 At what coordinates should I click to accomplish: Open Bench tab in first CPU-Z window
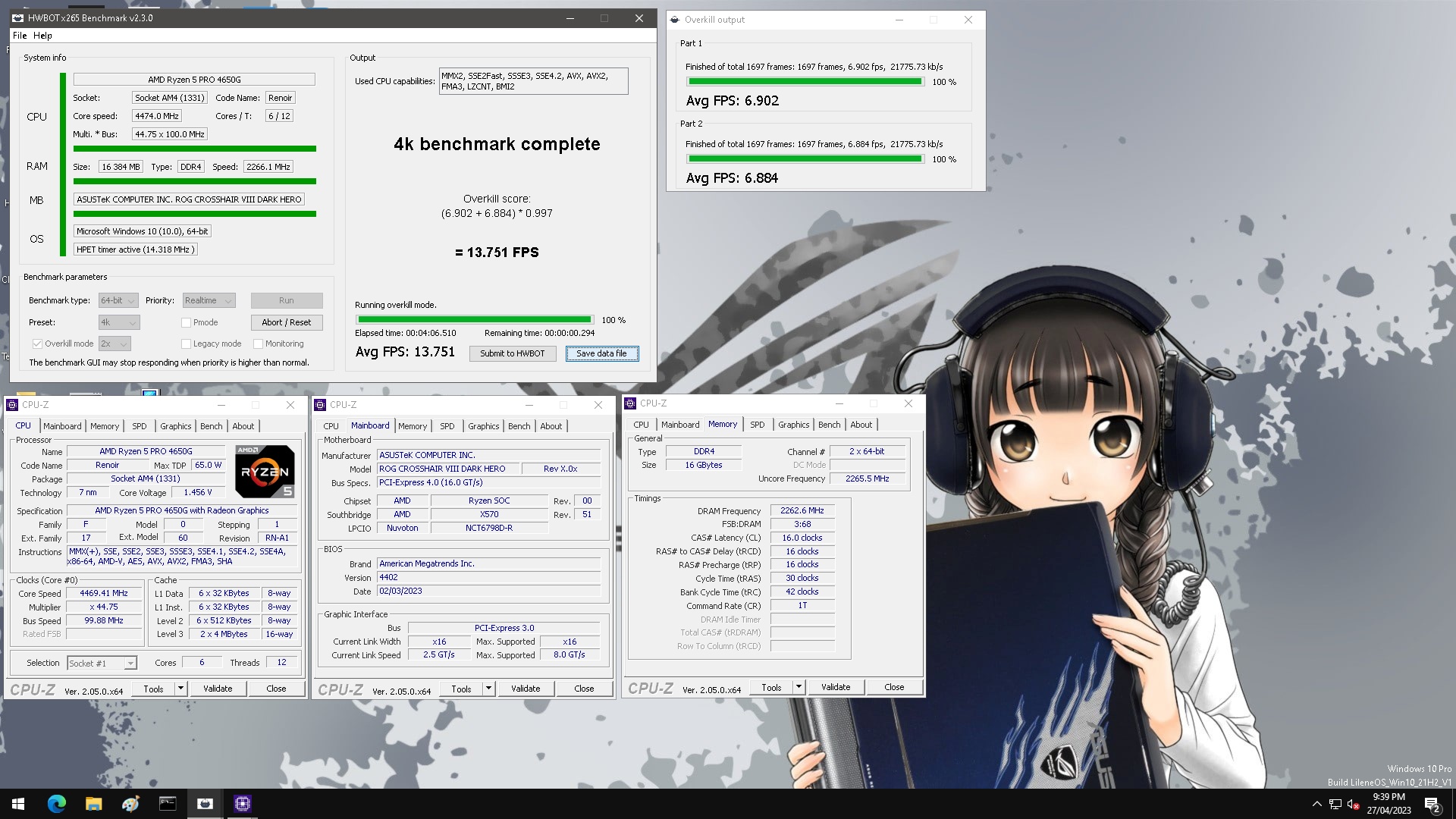click(212, 426)
